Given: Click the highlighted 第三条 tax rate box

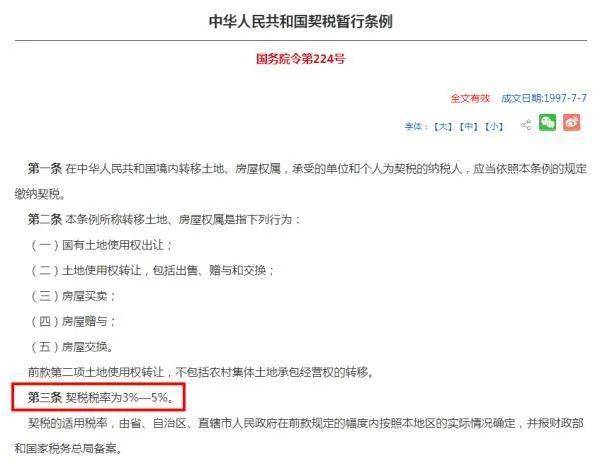Looking at the screenshot, I should [x=98, y=397].
